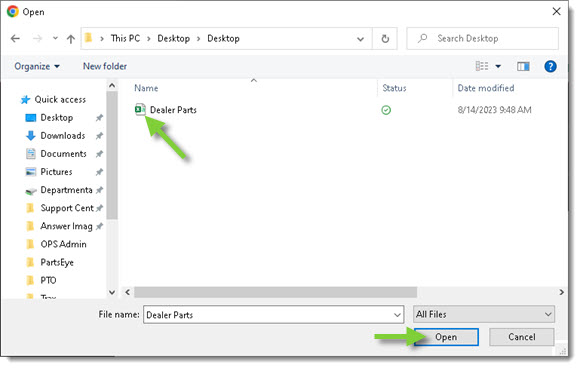Click the Dealer Parts file name
This screenshot has height=368, width=580.
coord(173,110)
